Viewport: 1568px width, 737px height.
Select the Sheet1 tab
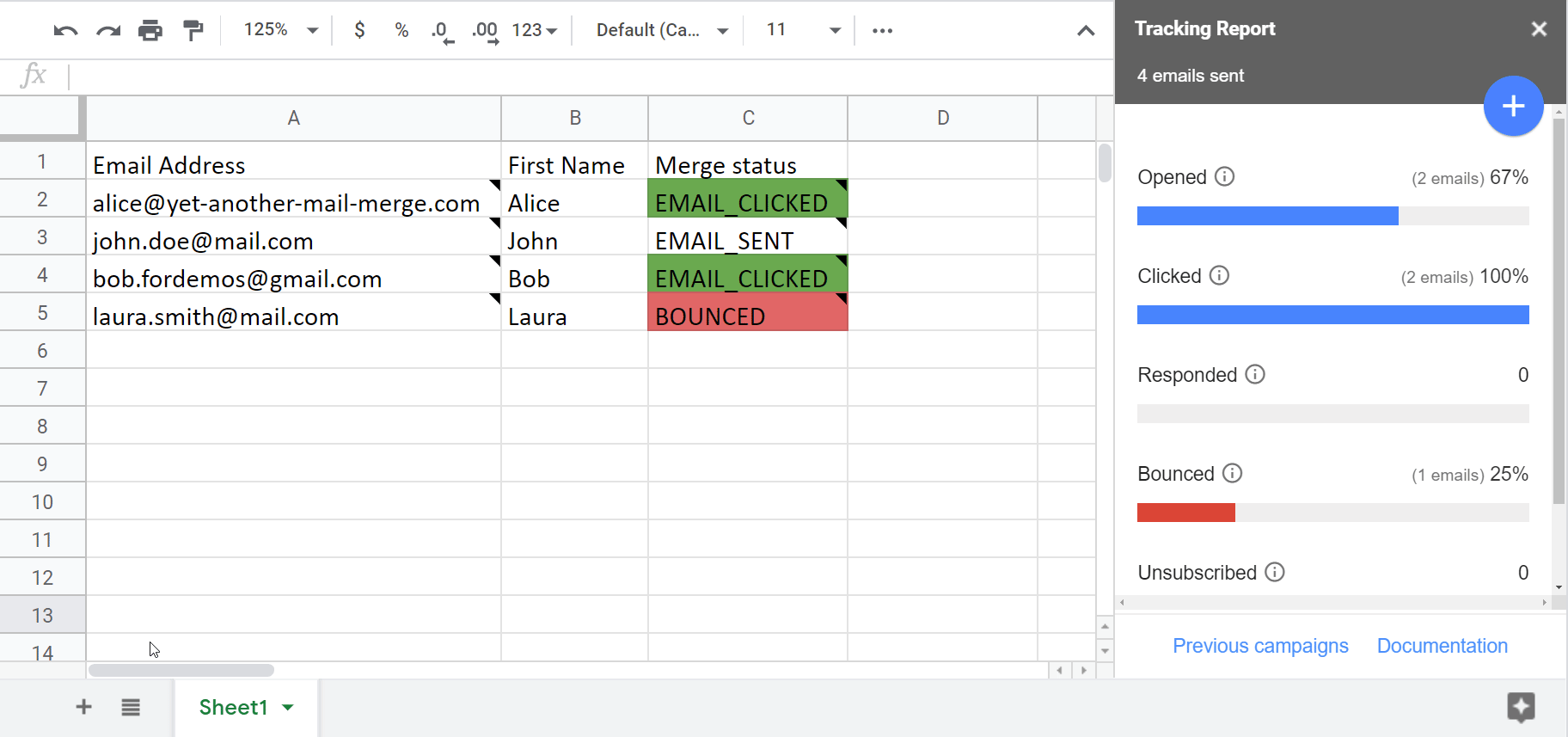(234, 707)
